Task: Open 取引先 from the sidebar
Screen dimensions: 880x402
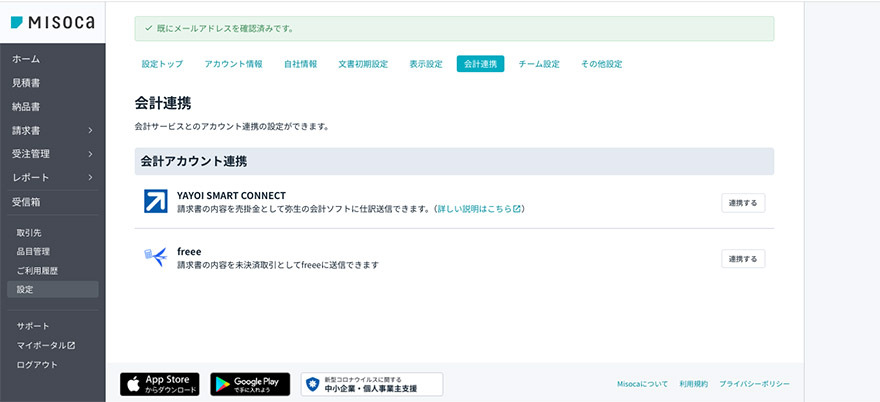Action: click(29, 232)
